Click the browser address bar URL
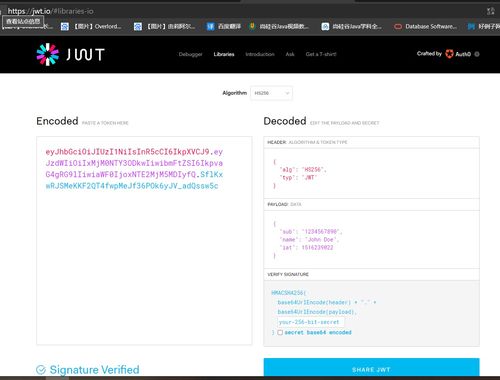Viewport: 500px width, 380px height. point(50,11)
